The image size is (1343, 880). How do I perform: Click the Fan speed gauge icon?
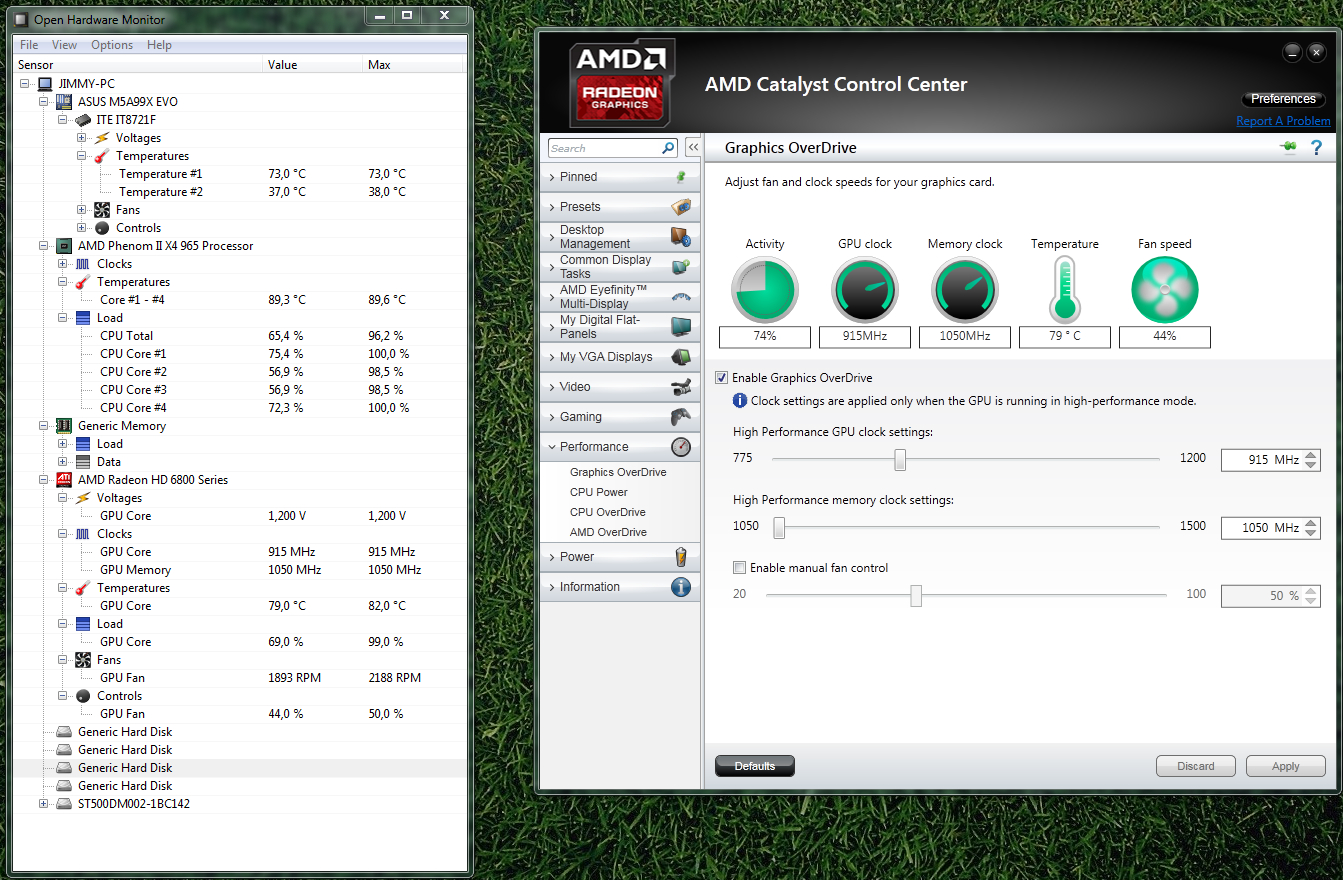(1164, 290)
